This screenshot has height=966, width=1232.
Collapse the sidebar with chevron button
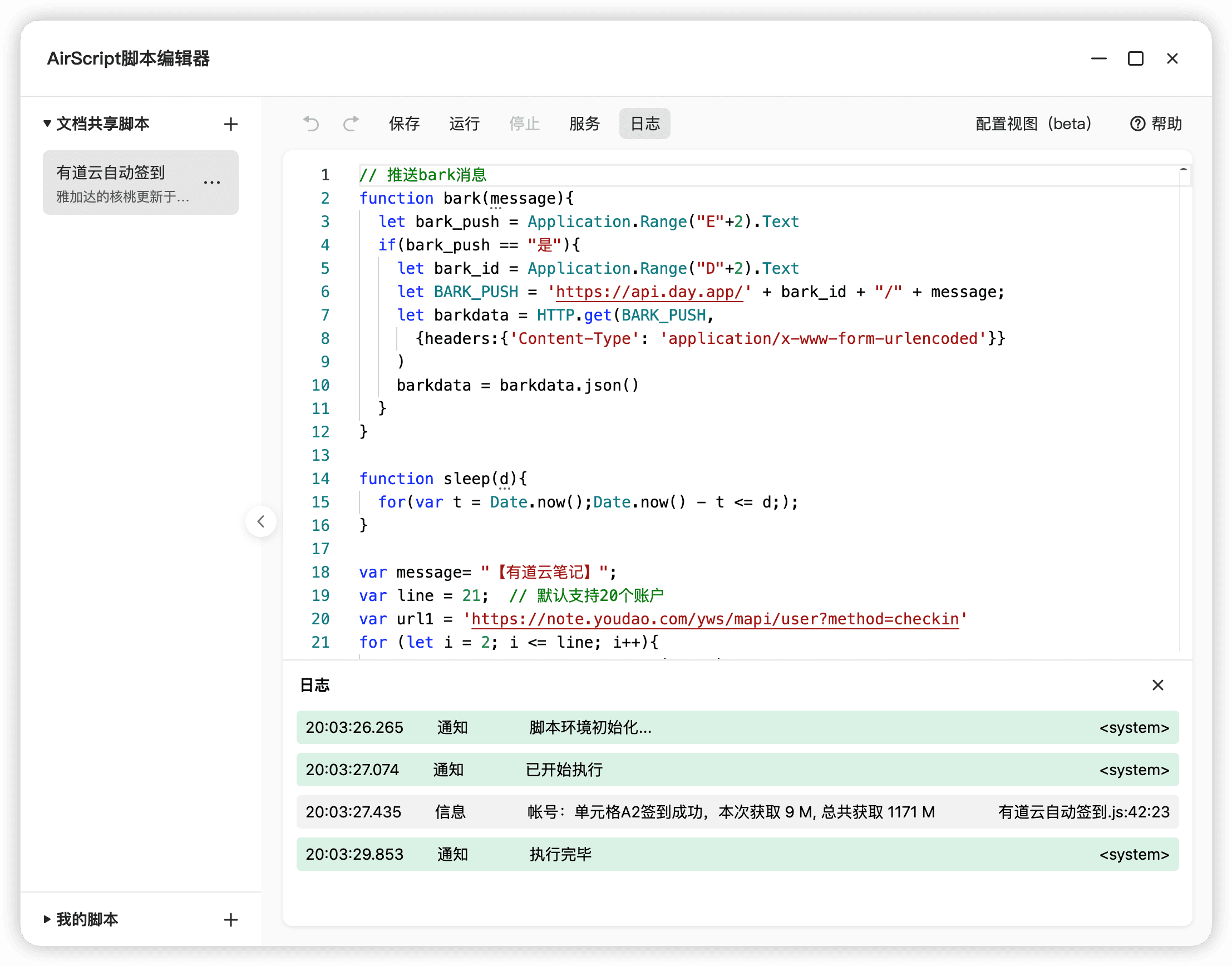coord(261,521)
